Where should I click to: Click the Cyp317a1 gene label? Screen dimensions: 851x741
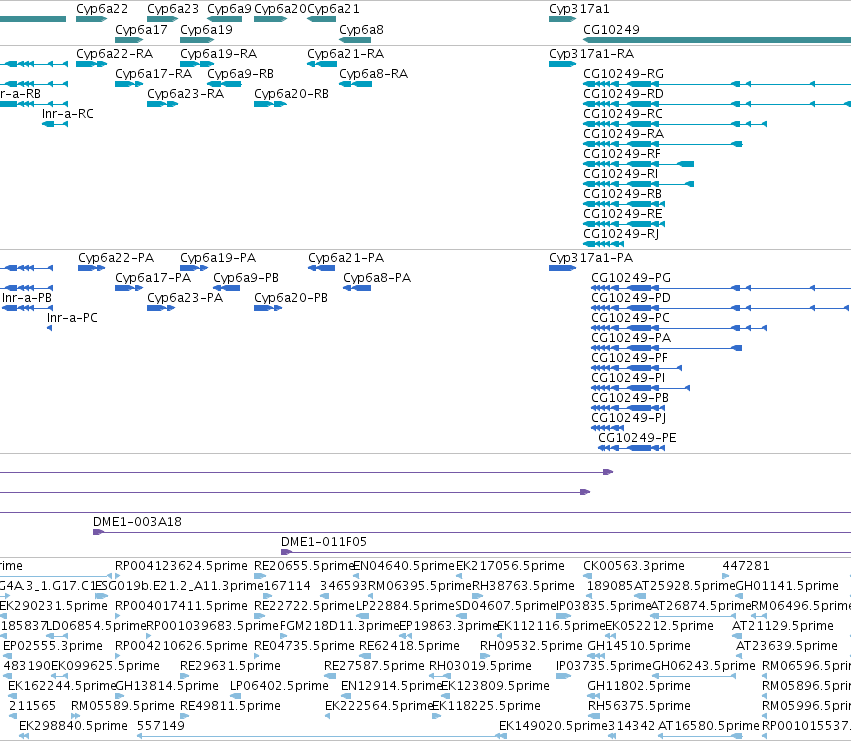[x=579, y=9]
